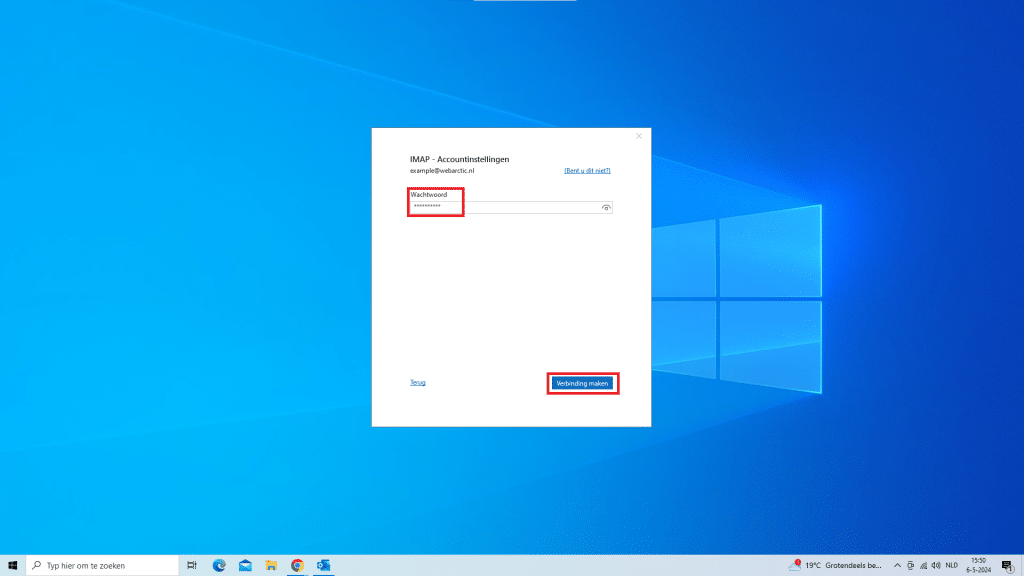Switch to Outlook in the taskbar

[323, 565]
